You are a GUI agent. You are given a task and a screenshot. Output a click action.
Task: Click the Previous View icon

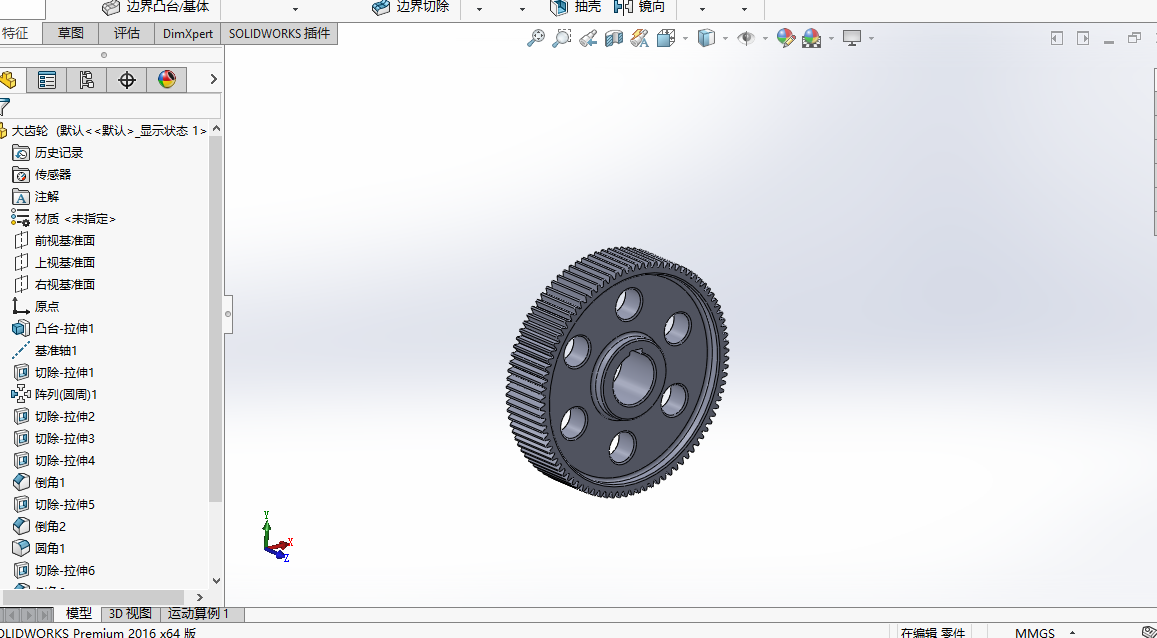pyautogui.click(x=588, y=38)
